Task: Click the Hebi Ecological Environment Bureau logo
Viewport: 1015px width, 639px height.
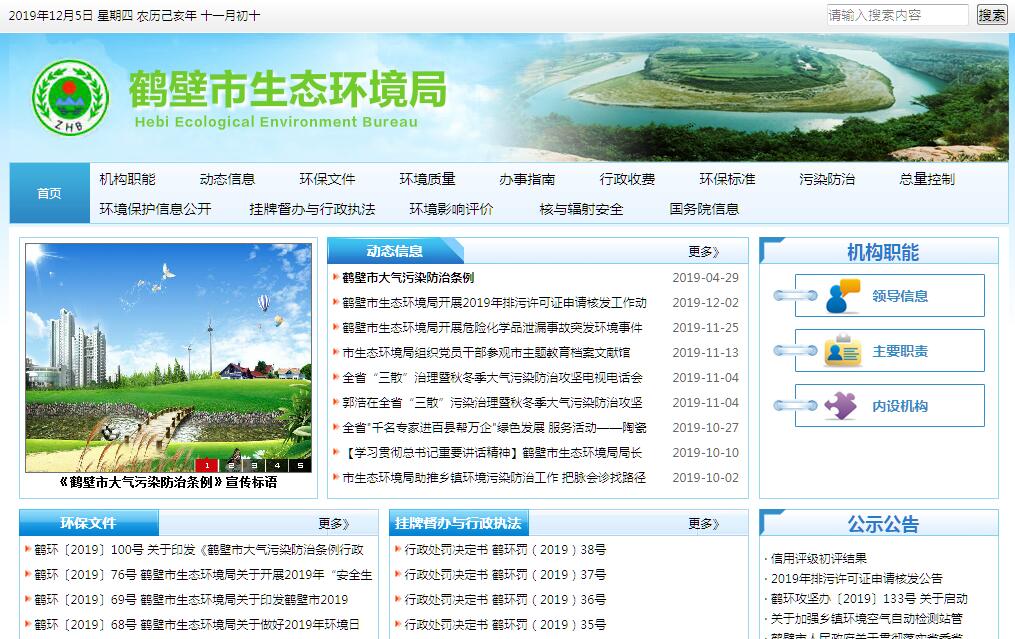Action: click(x=69, y=97)
